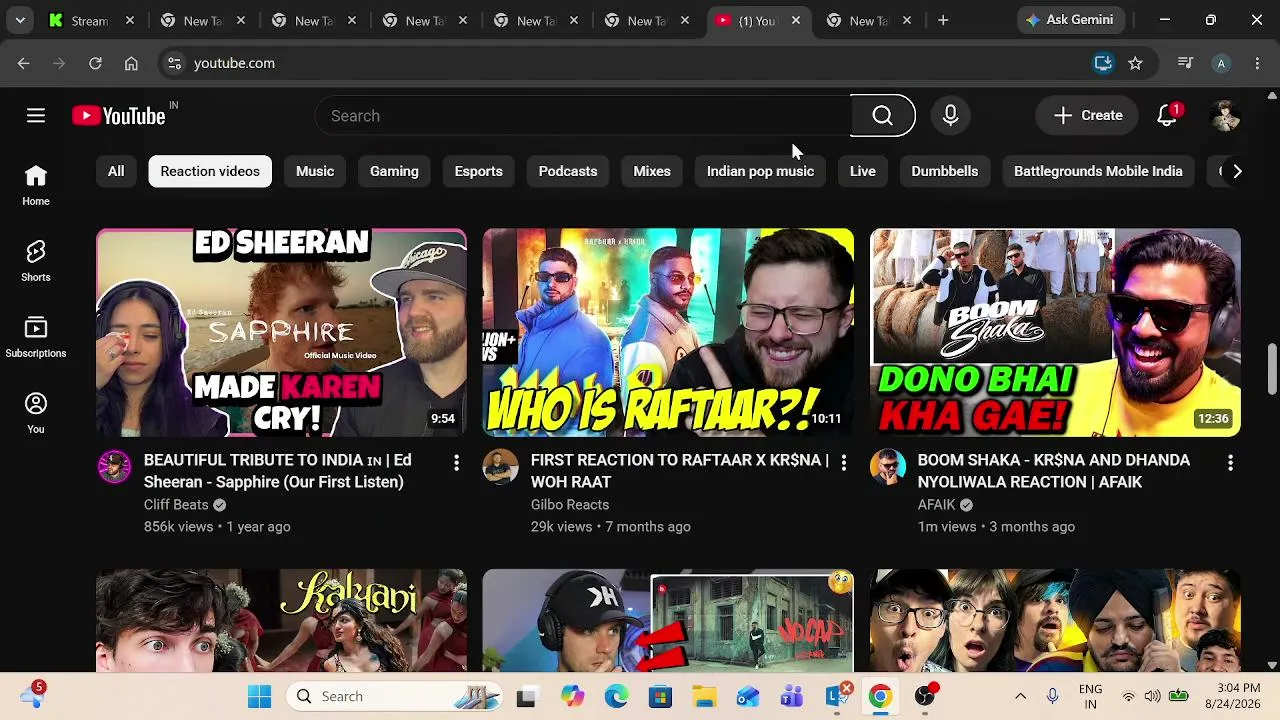
Task: Open the YouTube account avatar menu
Action: 1225,116
